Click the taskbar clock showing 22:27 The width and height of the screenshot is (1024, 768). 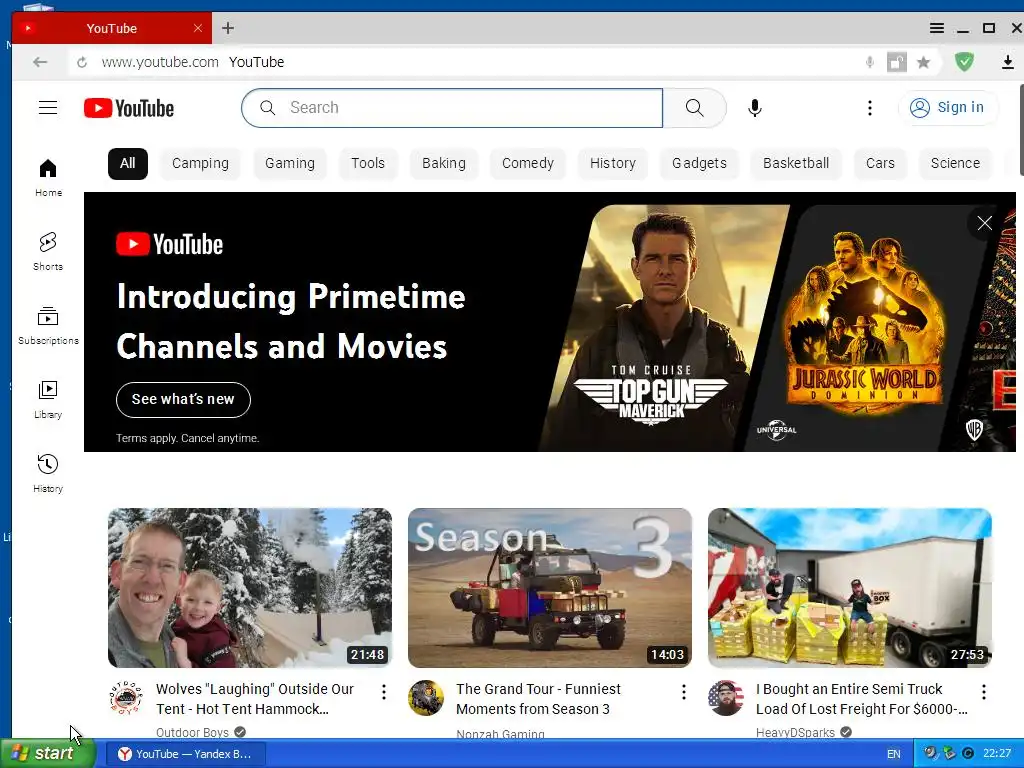pyautogui.click(x=997, y=754)
